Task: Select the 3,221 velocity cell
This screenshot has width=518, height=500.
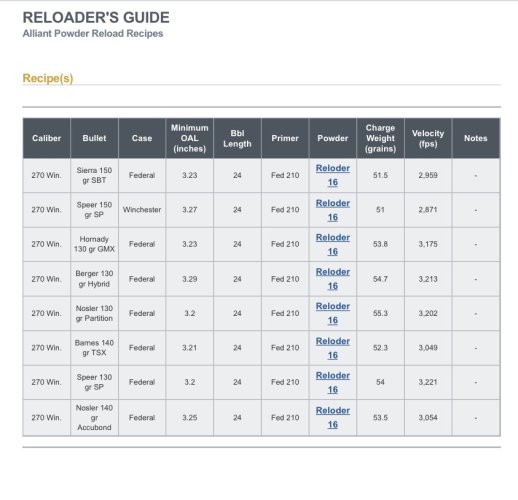Action: 428,382
